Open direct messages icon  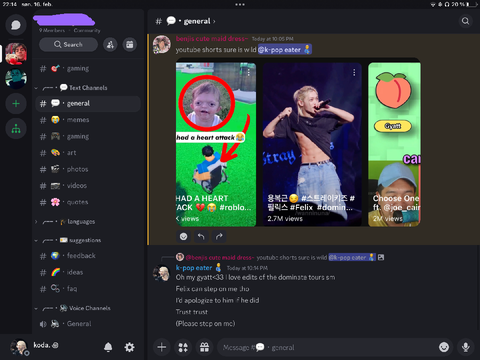16,25
